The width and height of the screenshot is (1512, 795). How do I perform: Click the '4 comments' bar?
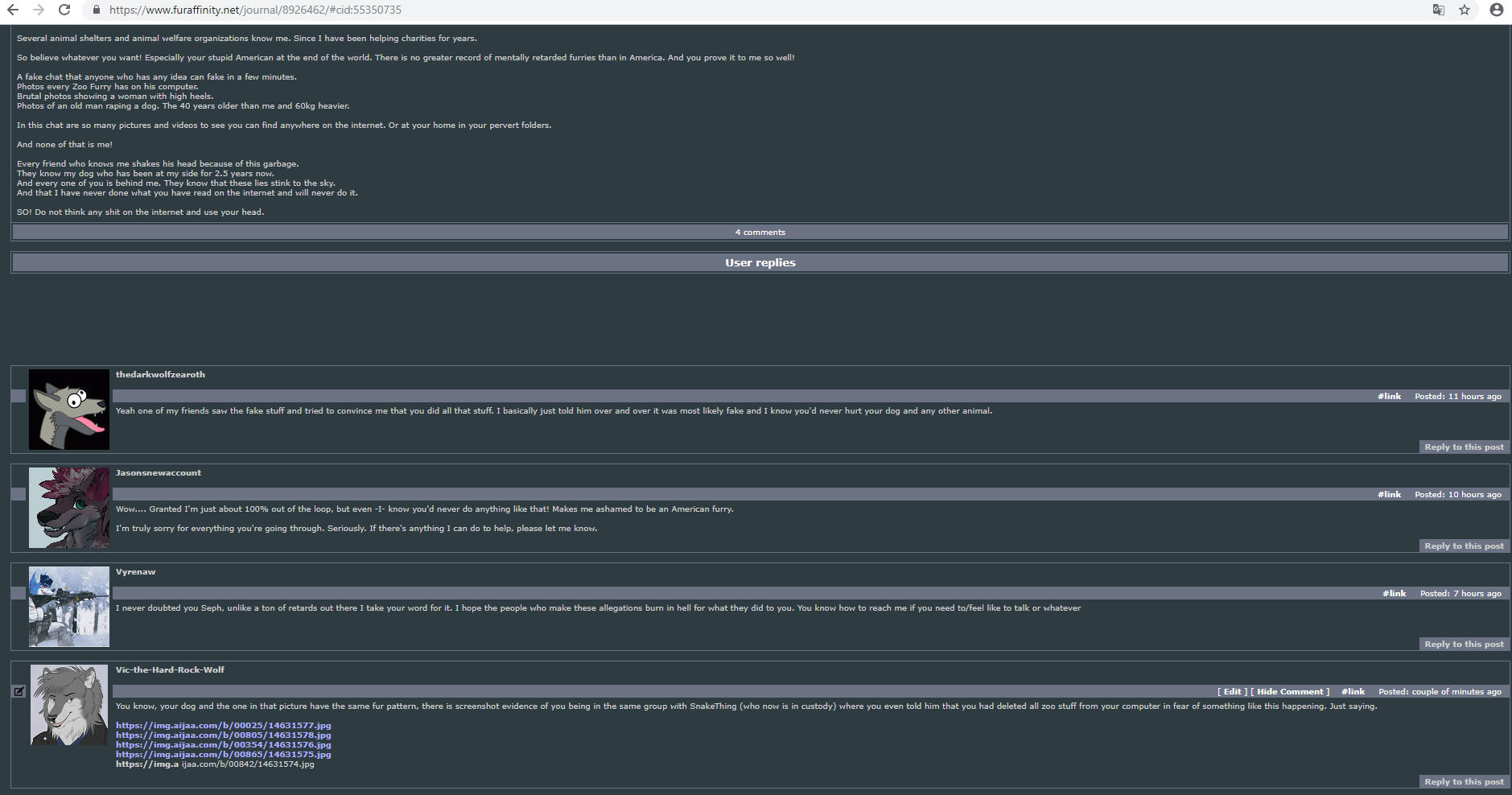[x=760, y=232]
